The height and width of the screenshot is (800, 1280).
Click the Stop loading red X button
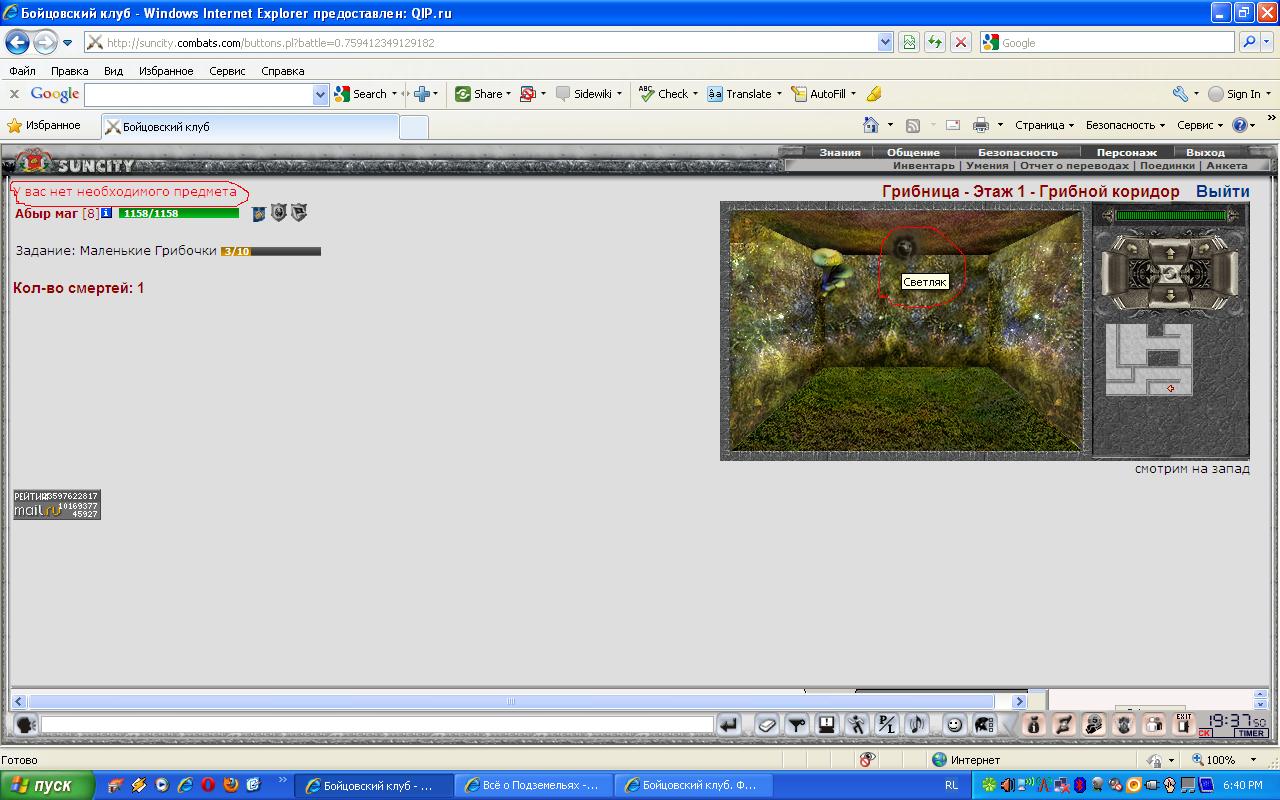point(960,43)
